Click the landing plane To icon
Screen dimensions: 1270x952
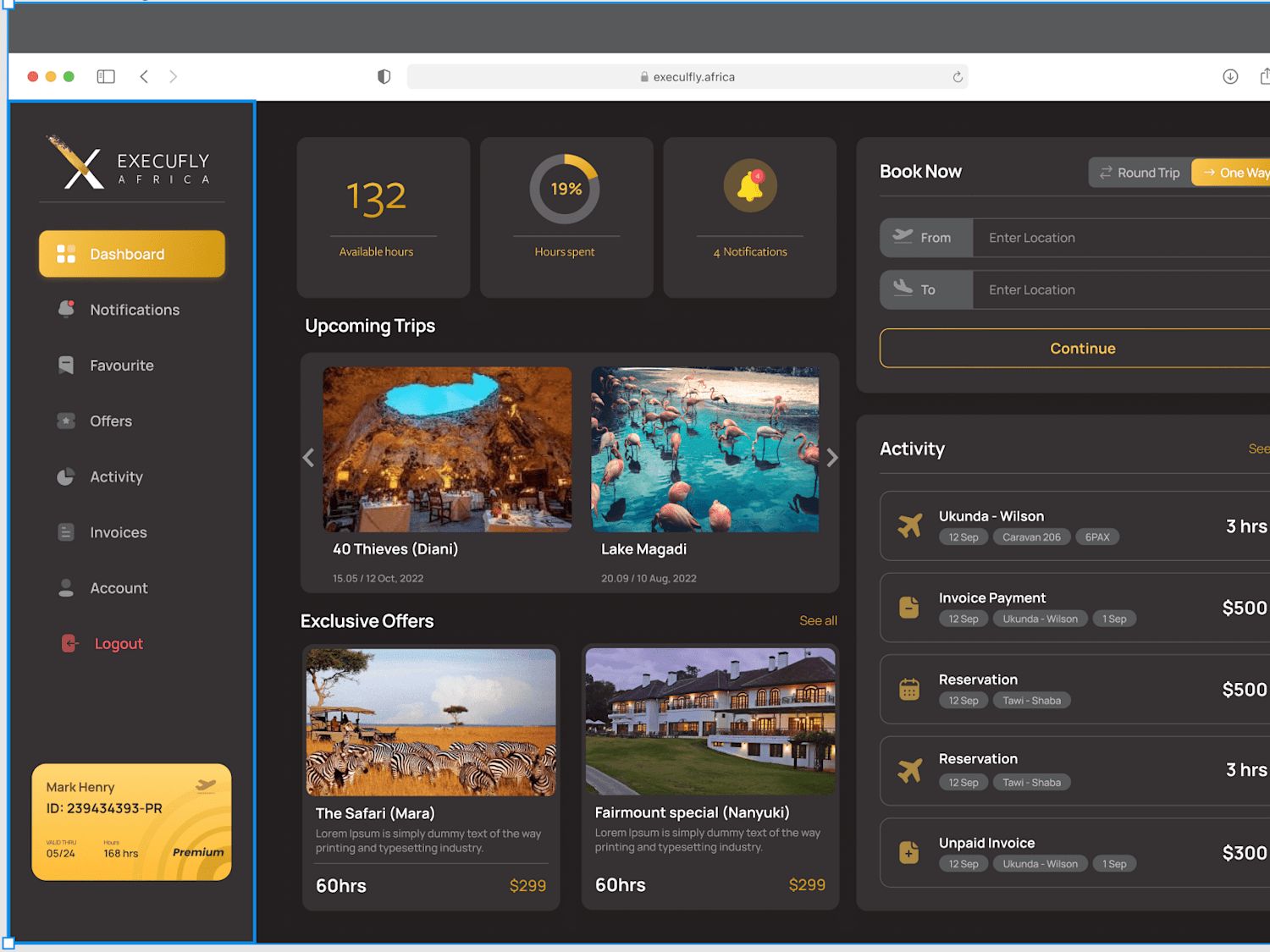click(x=903, y=287)
